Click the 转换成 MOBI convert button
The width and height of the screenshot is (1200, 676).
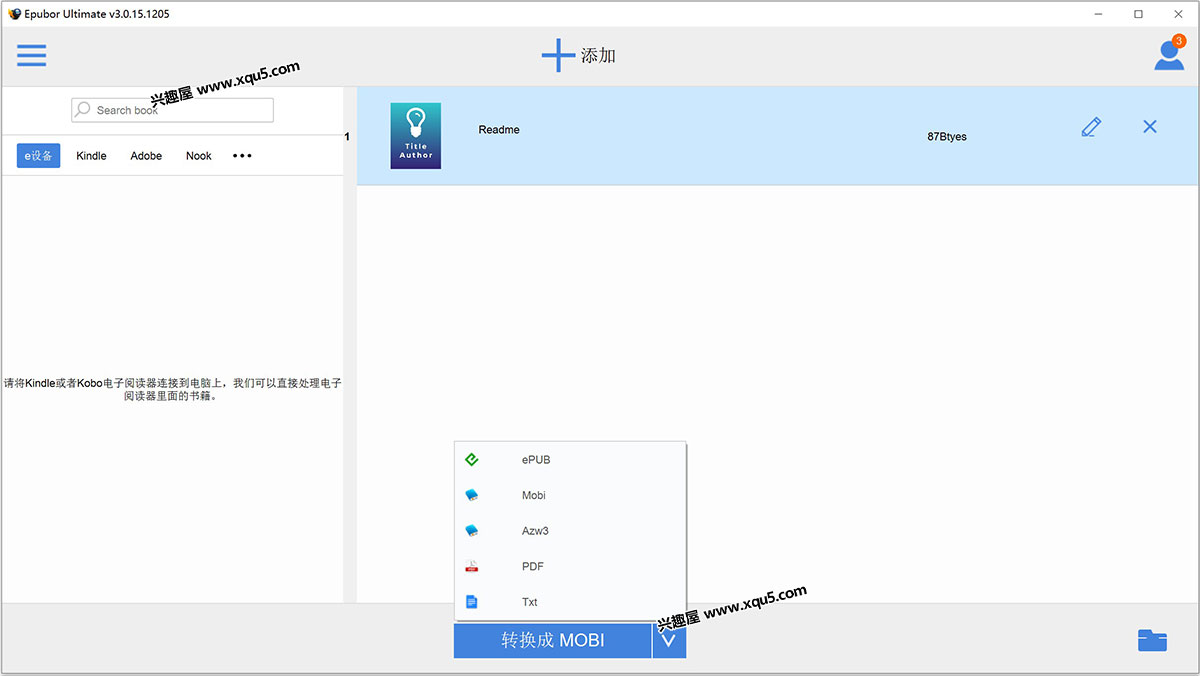click(552, 640)
